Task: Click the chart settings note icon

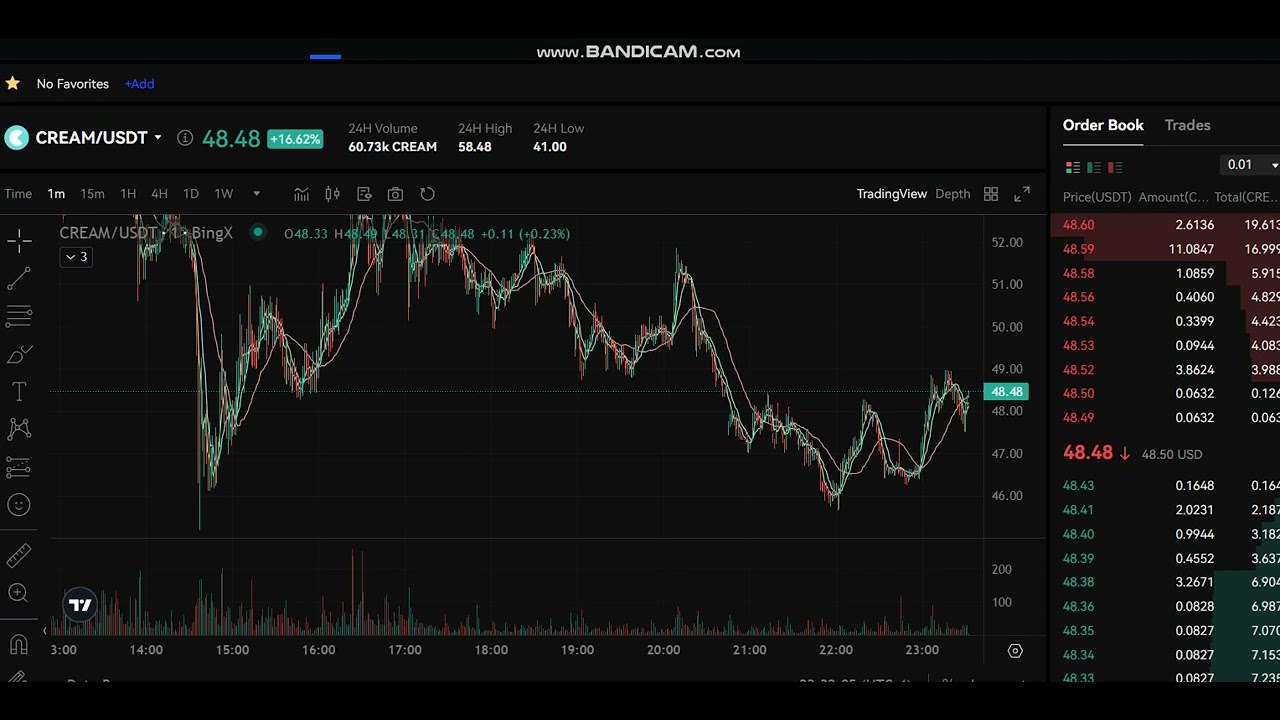Action: coord(364,194)
